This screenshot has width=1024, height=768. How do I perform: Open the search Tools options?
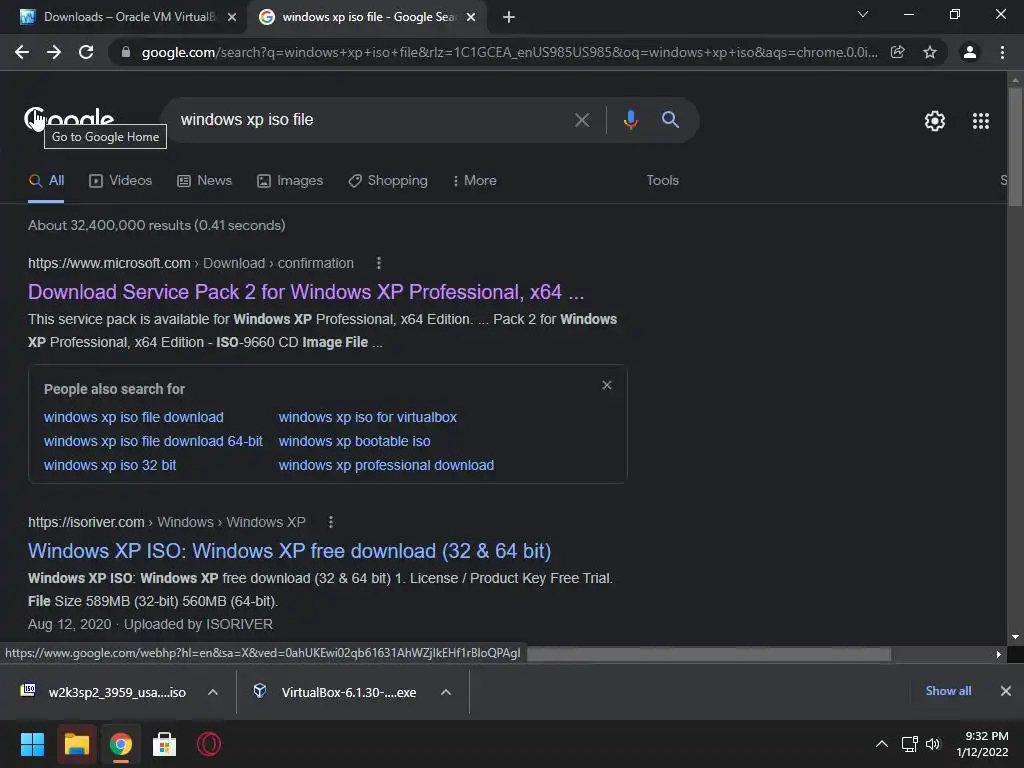coord(662,181)
